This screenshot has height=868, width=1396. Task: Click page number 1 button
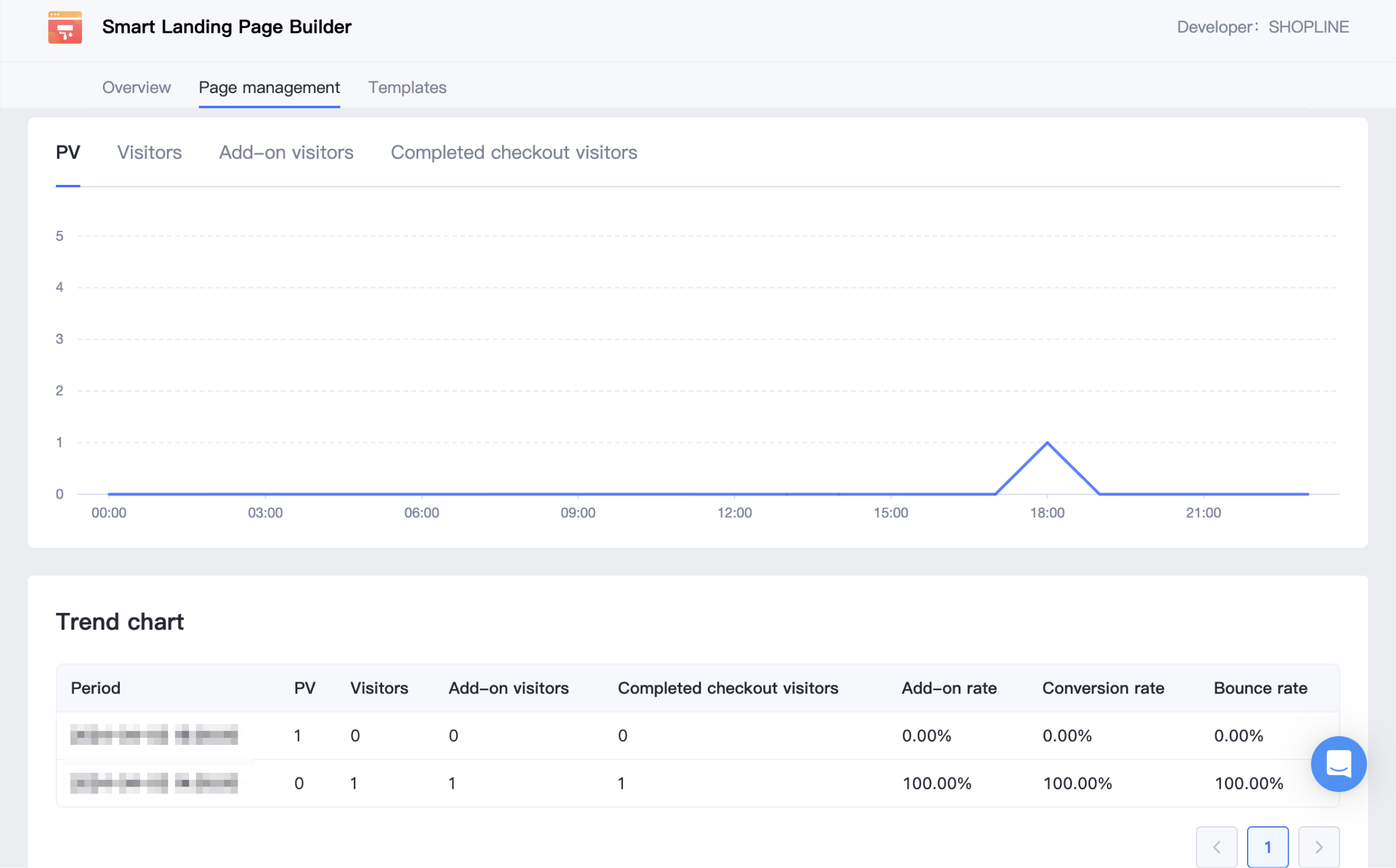[x=1267, y=847]
